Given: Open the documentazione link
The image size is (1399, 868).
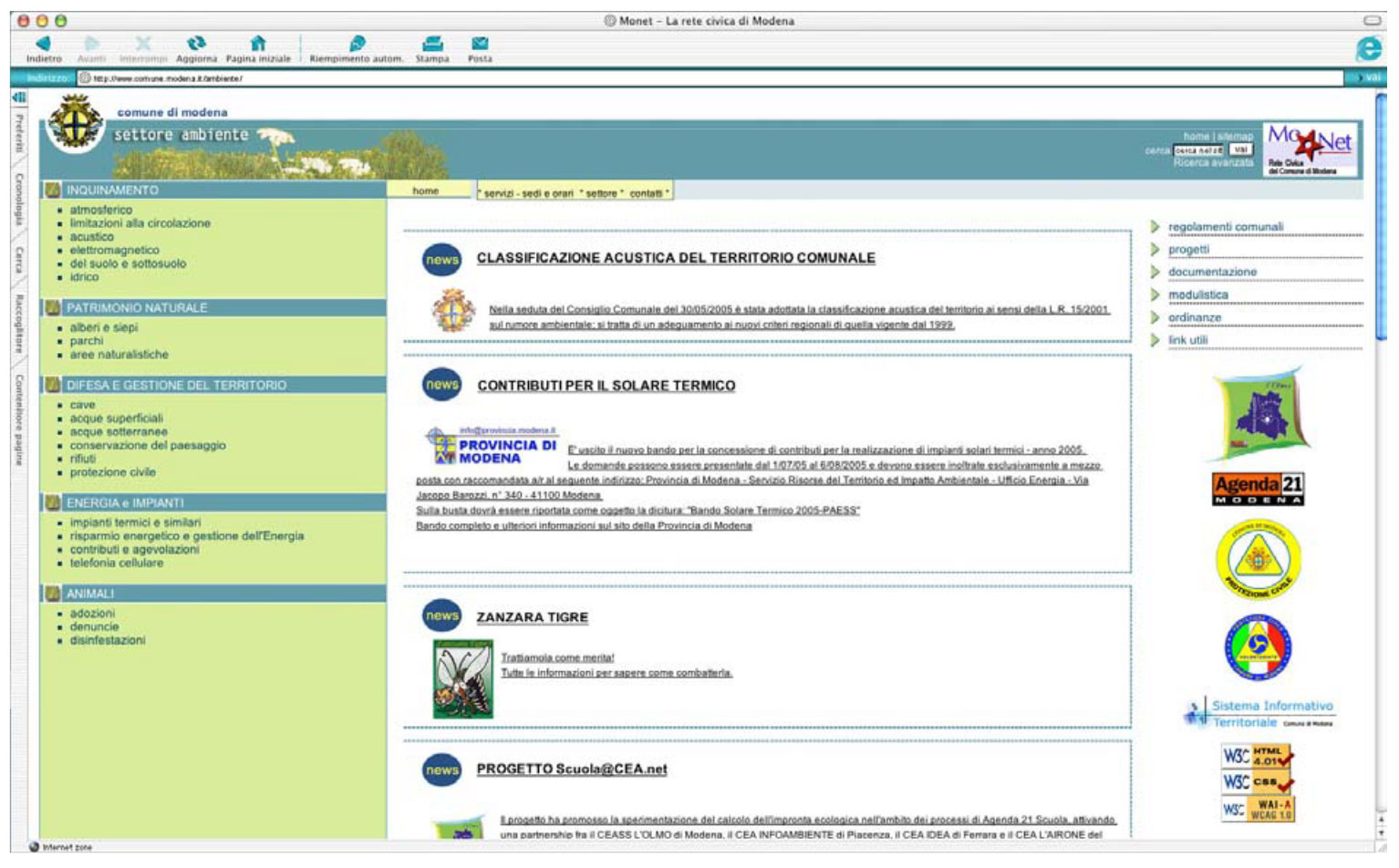Looking at the screenshot, I should [1212, 273].
